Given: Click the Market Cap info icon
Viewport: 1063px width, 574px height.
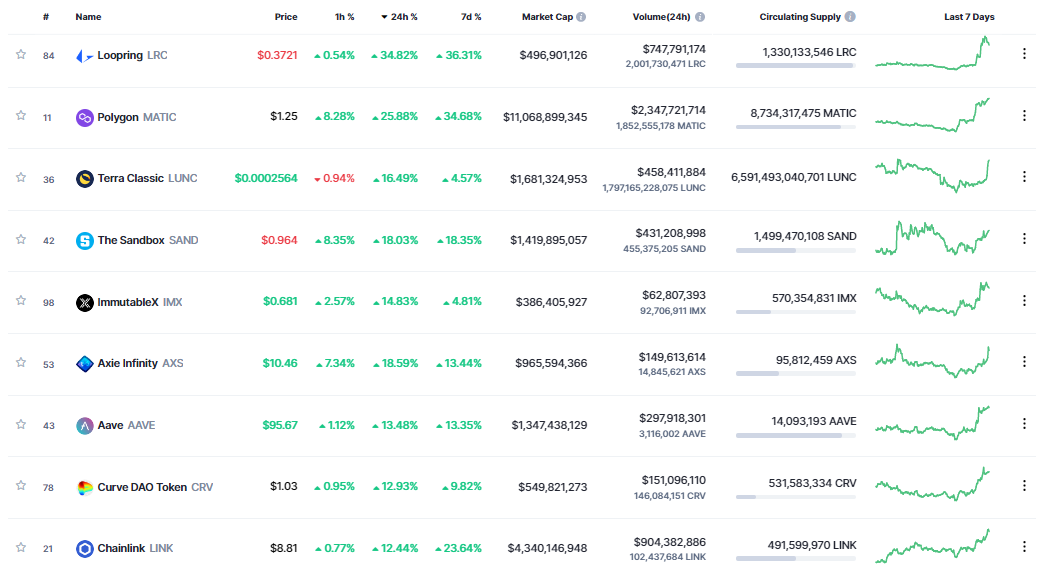Looking at the screenshot, I should point(581,17).
